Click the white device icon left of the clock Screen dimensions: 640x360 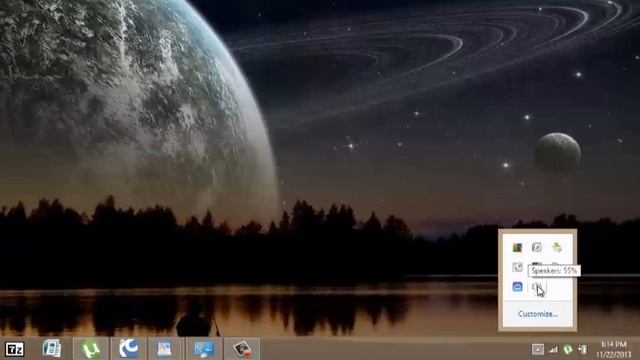tap(583, 349)
